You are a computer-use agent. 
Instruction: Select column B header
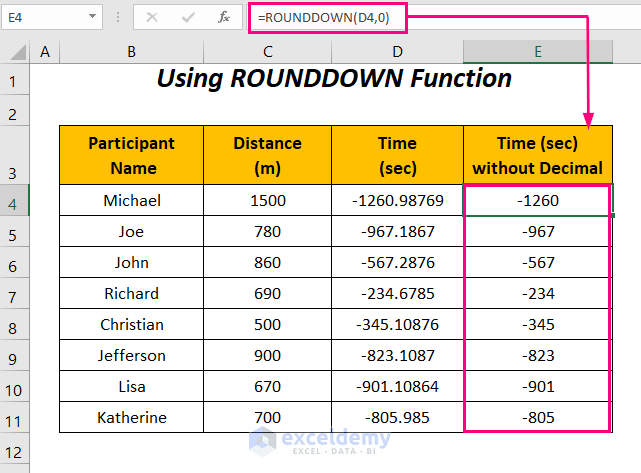[x=131, y=52]
